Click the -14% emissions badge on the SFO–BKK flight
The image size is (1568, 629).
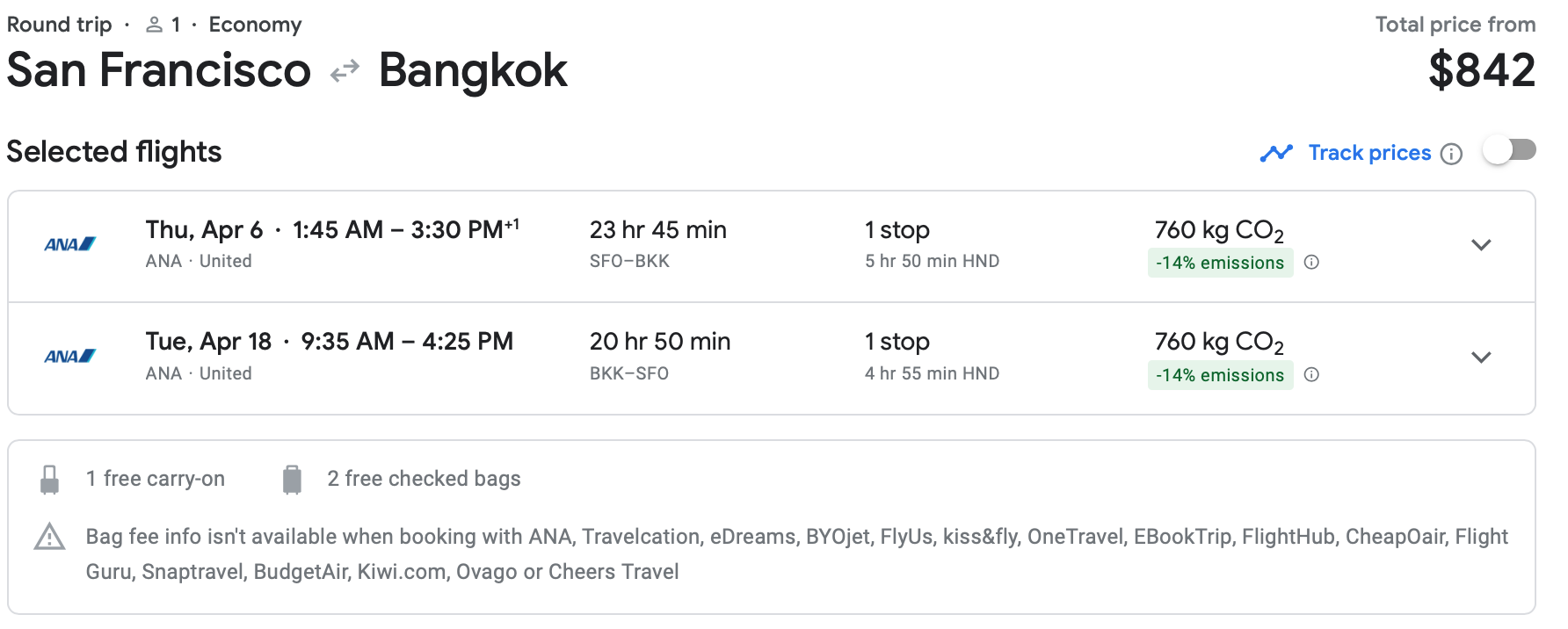(x=1219, y=263)
